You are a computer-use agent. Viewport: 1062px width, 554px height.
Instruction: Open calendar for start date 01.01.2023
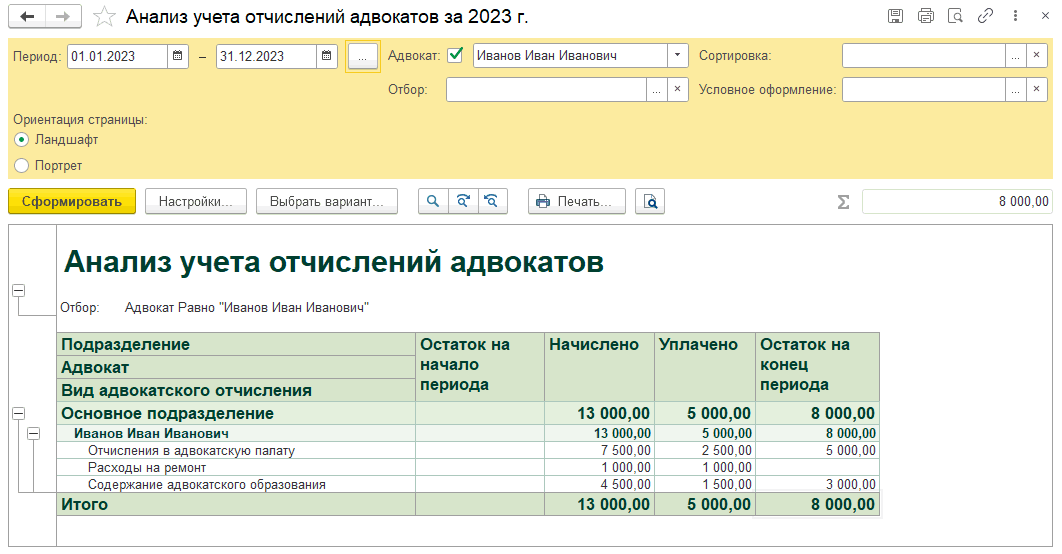click(x=179, y=56)
